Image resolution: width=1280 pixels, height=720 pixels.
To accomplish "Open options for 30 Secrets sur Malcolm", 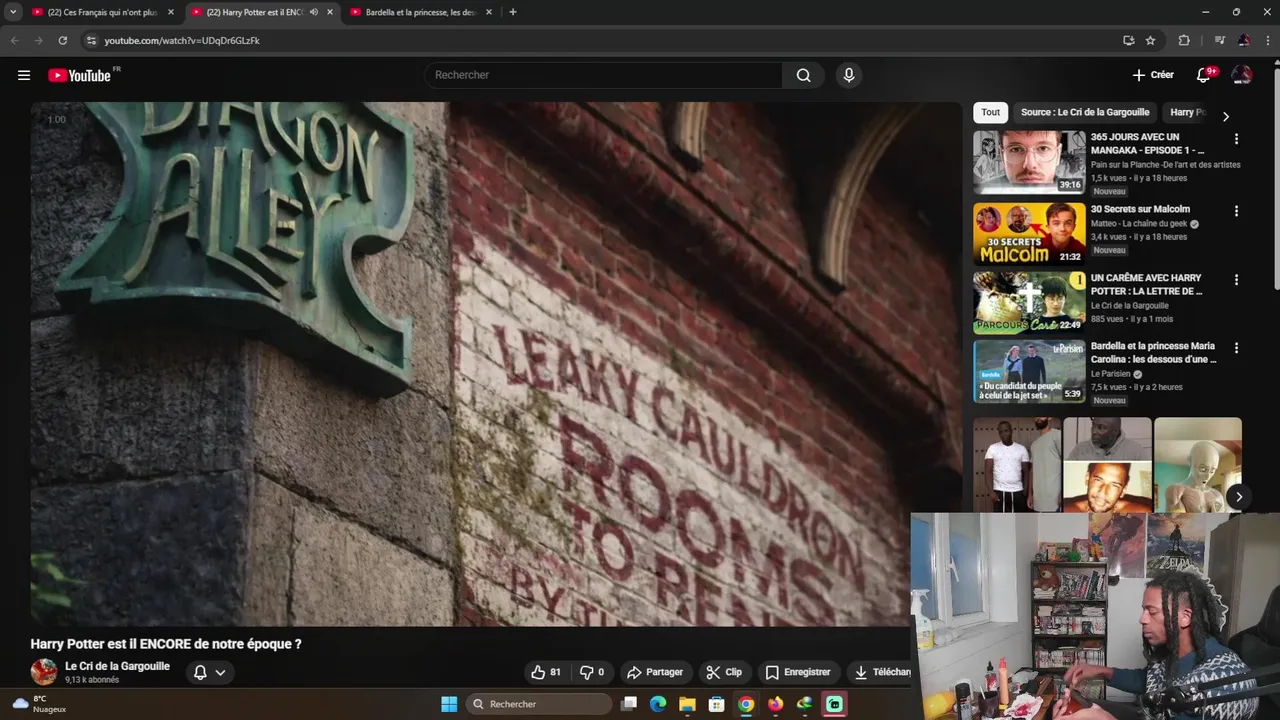I will tap(1236, 211).
